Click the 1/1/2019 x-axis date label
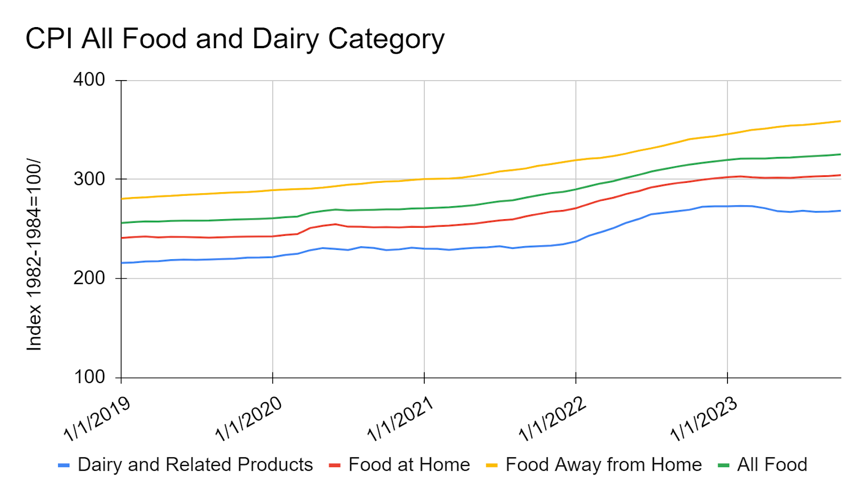The image size is (866, 500). 97,418
